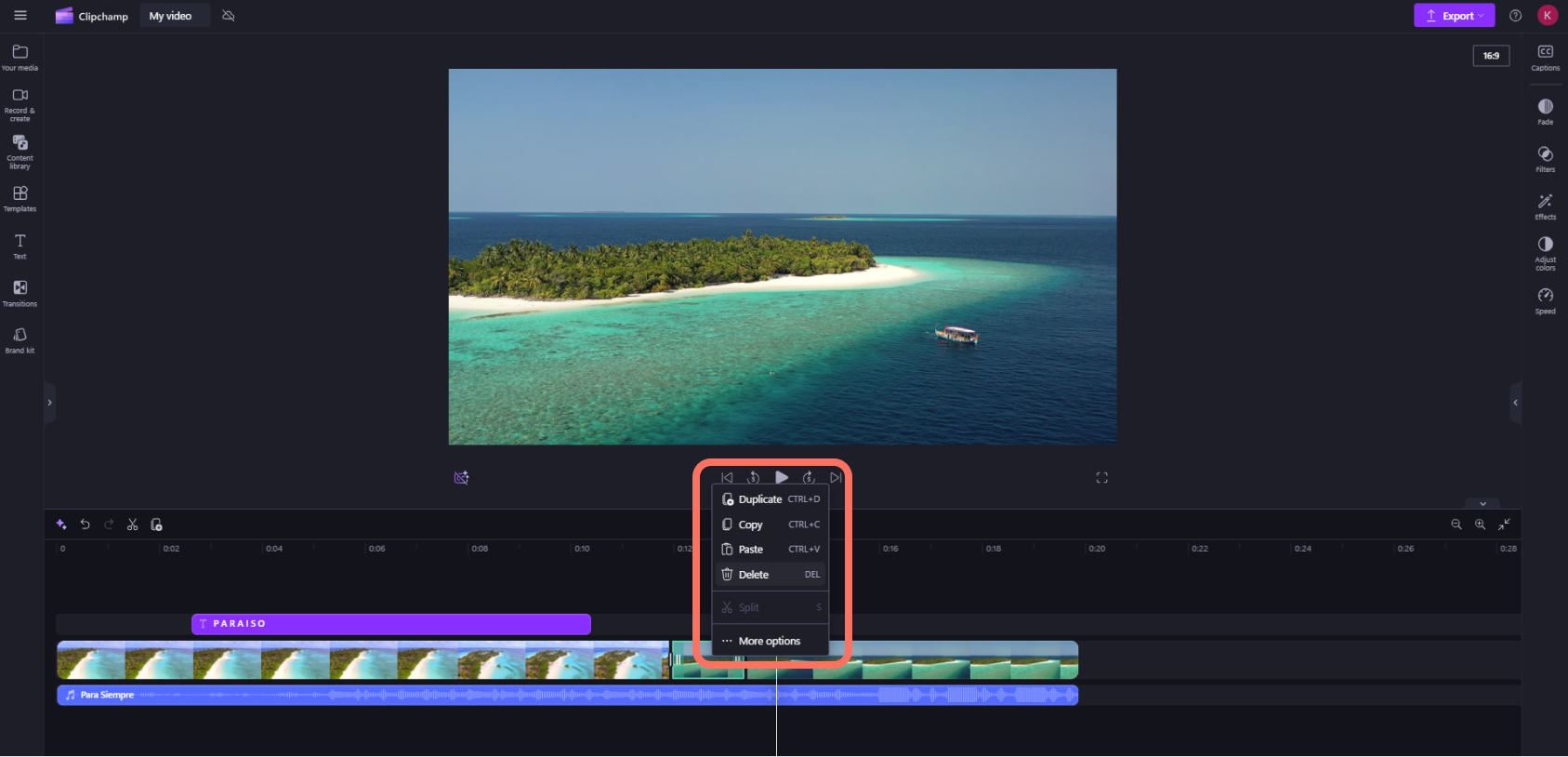
Task: Redo the last action
Action: [109, 525]
